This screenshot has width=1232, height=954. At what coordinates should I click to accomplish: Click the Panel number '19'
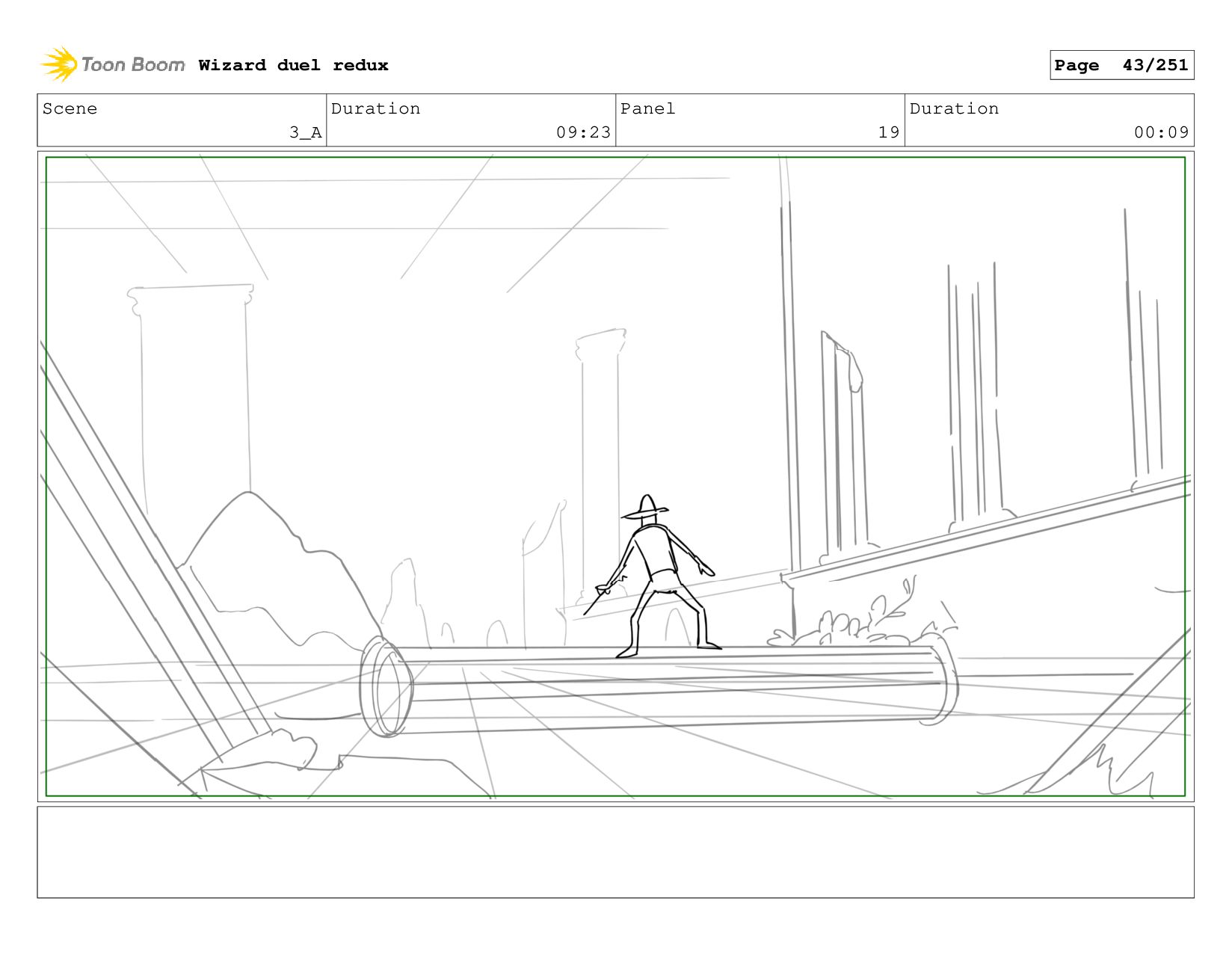(x=889, y=132)
